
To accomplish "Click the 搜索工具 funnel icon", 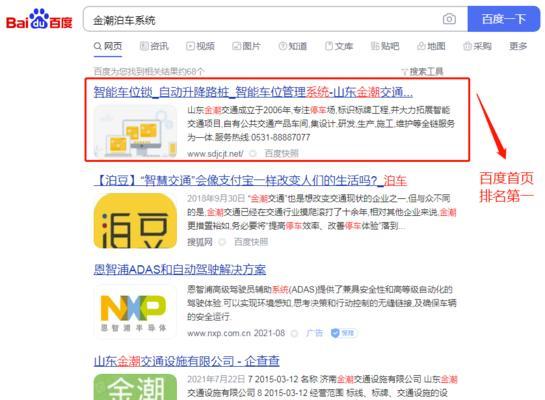I will pos(404,72).
